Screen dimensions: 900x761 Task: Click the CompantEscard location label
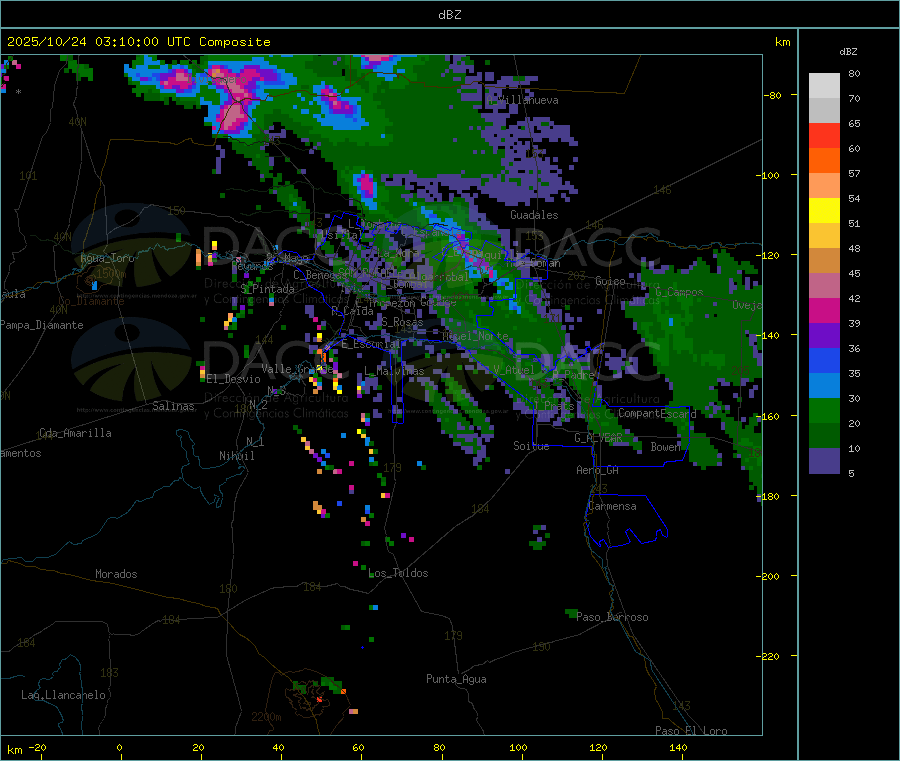pyautogui.click(x=657, y=413)
